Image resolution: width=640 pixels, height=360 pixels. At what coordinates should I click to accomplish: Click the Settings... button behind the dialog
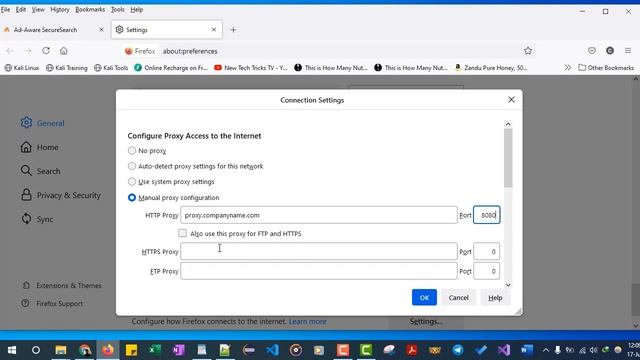(x=426, y=322)
